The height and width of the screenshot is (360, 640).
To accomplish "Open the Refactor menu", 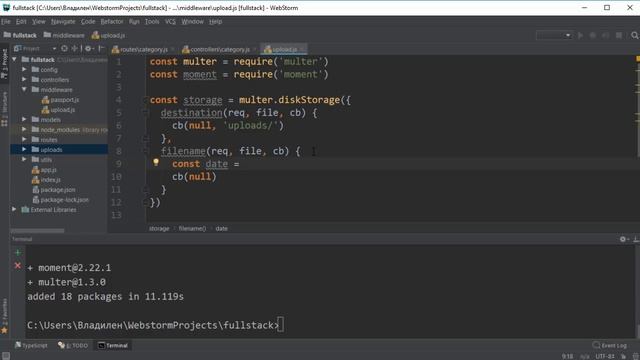I will tap(112, 22).
